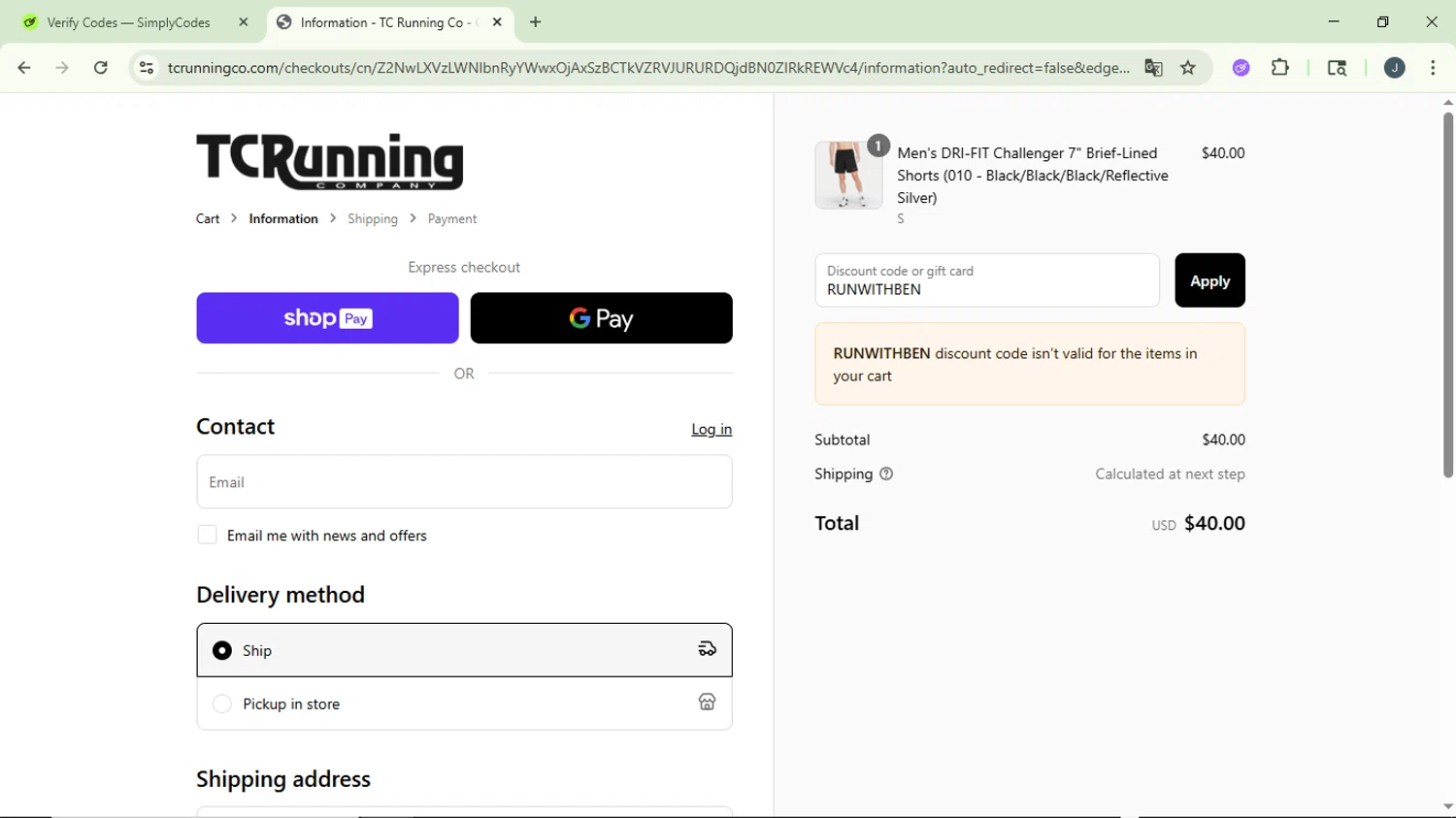
Task: Click the TC Running Company logo
Action: (x=330, y=161)
